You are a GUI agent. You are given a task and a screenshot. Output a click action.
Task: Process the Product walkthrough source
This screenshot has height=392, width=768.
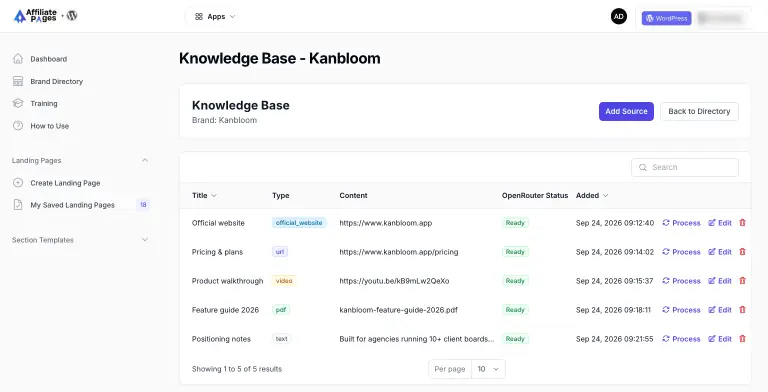(681, 281)
